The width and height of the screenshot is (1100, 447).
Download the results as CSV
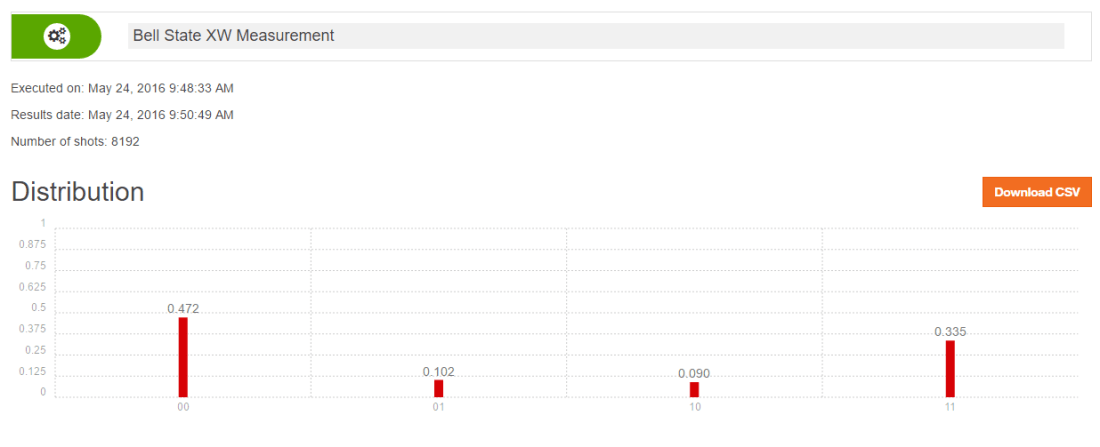tap(1036, 192)
